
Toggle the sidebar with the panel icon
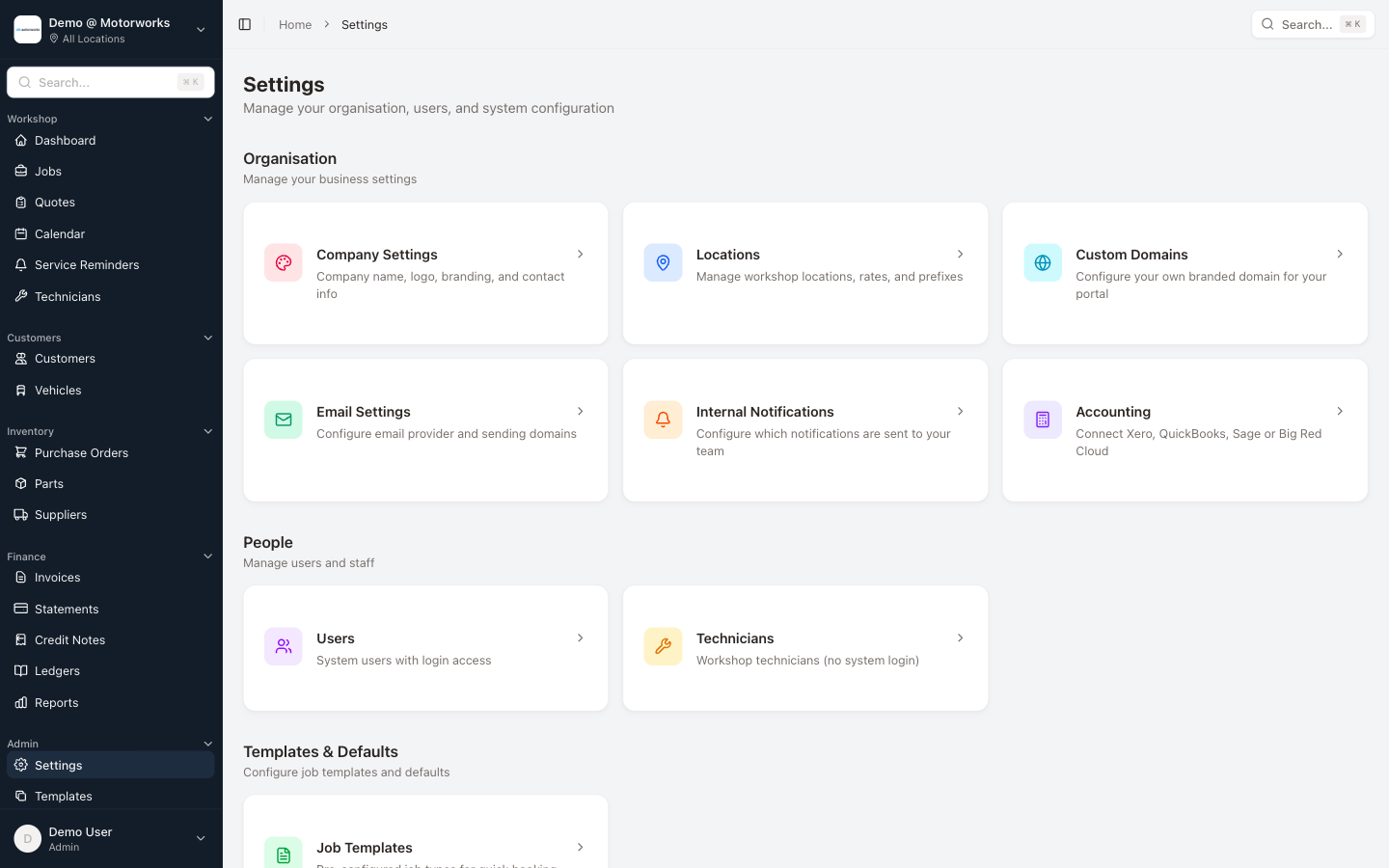click(244, 24)
